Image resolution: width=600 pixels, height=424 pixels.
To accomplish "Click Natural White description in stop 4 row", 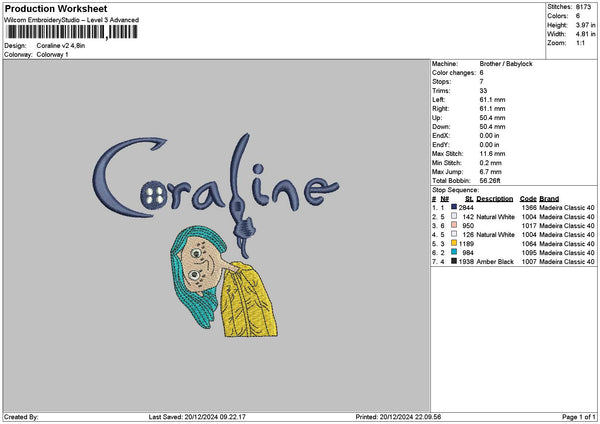I will (496, 235).
